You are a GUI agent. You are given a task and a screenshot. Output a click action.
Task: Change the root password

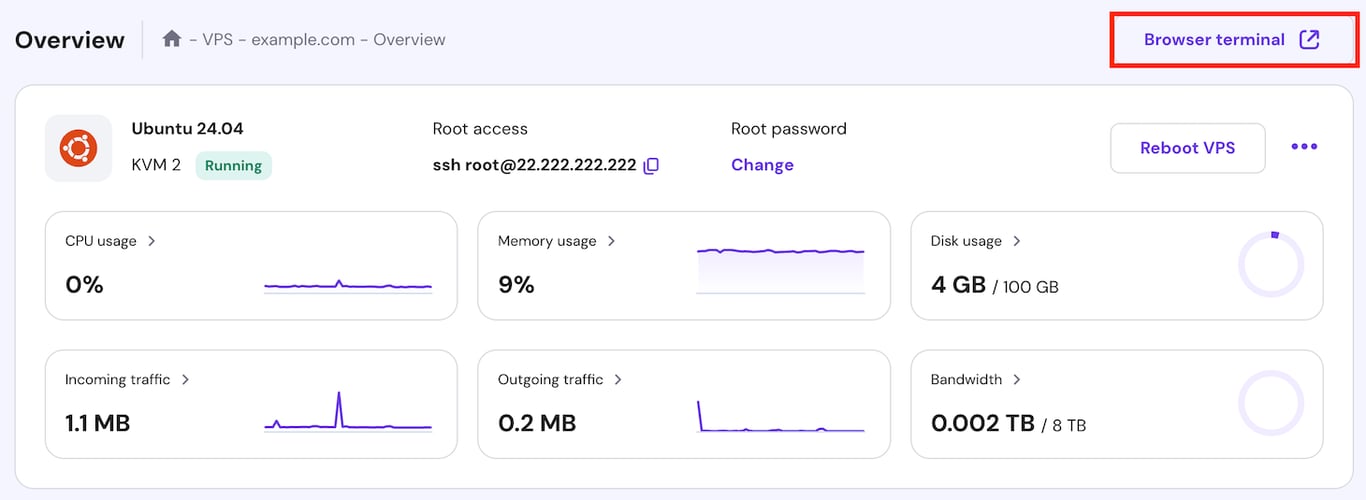(x=762, y=165)
